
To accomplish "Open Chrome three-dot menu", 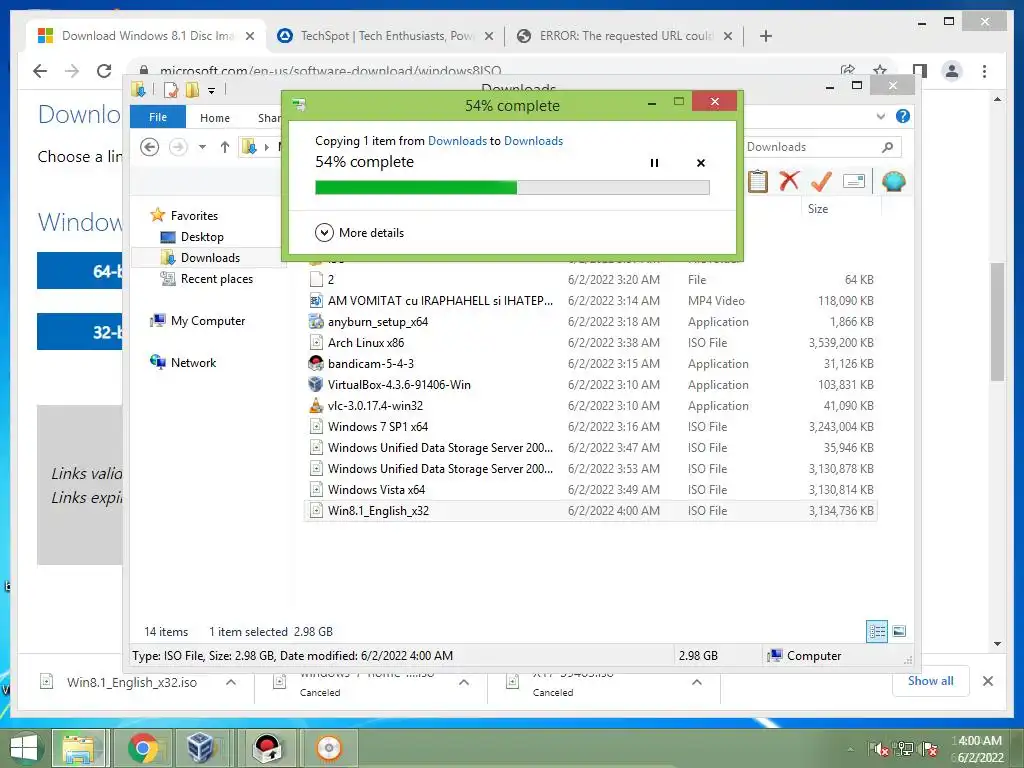I will tap(984, 71).
